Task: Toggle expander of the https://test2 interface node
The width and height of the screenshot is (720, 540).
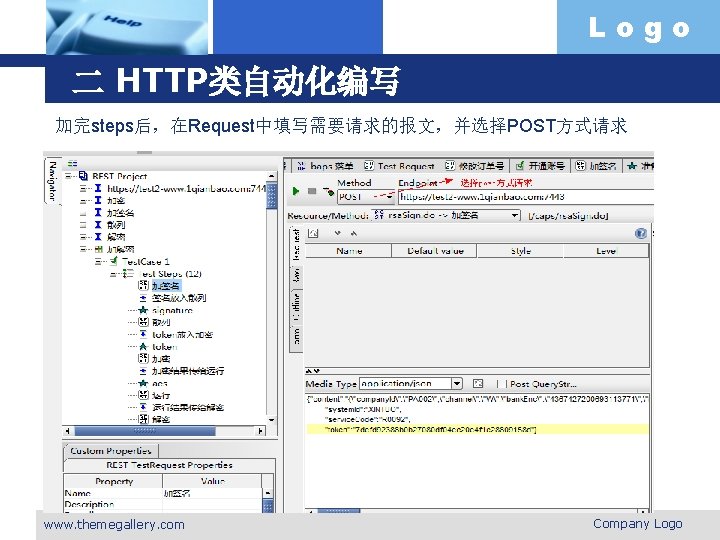Action: pos(84,188)
